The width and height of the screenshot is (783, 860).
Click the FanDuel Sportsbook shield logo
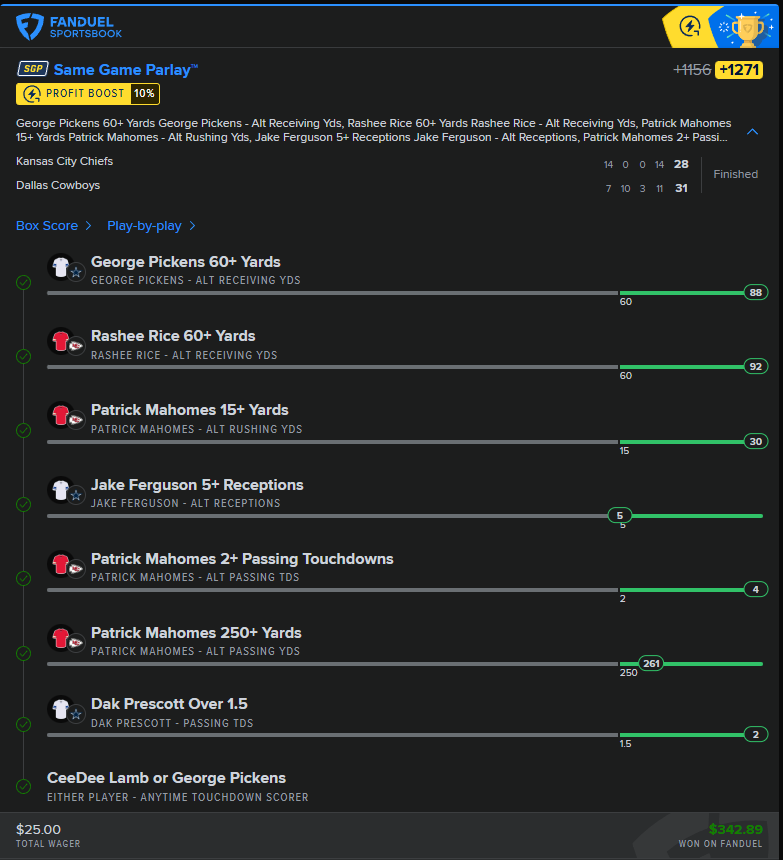(x=30, y=27)
